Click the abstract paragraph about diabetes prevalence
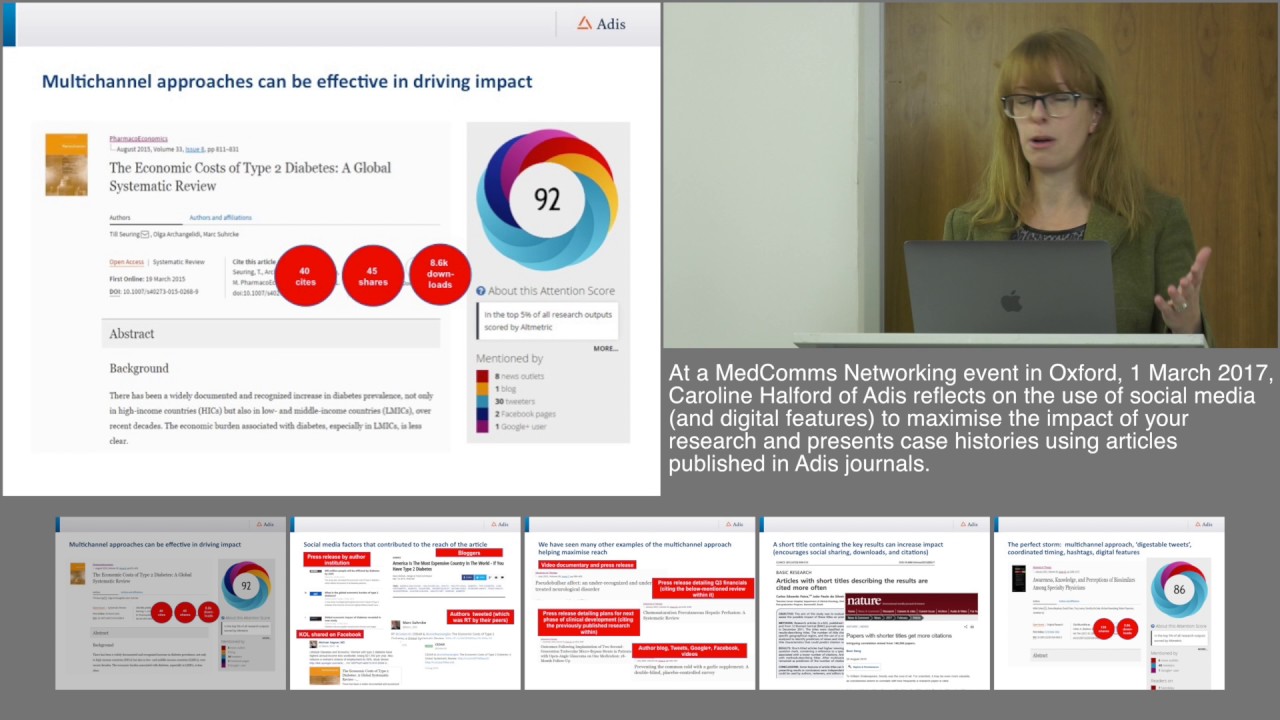Screen dimensions: 1280x720 click(x=270, y=418)
